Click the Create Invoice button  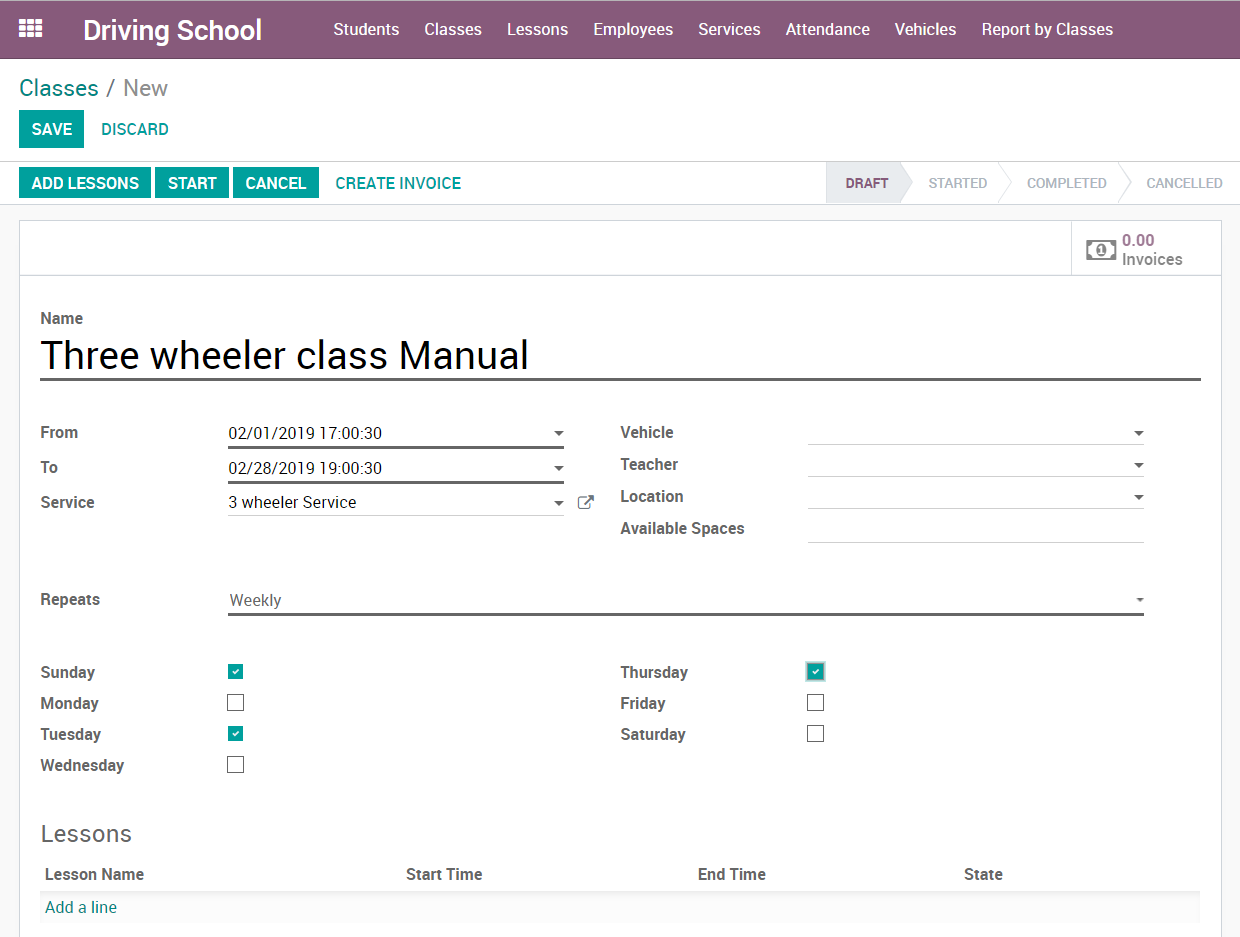[x=398, y=183]
